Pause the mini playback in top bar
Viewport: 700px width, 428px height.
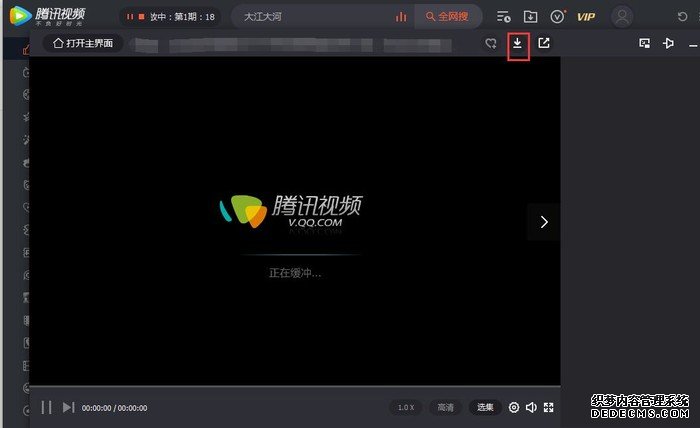[130, 17]
